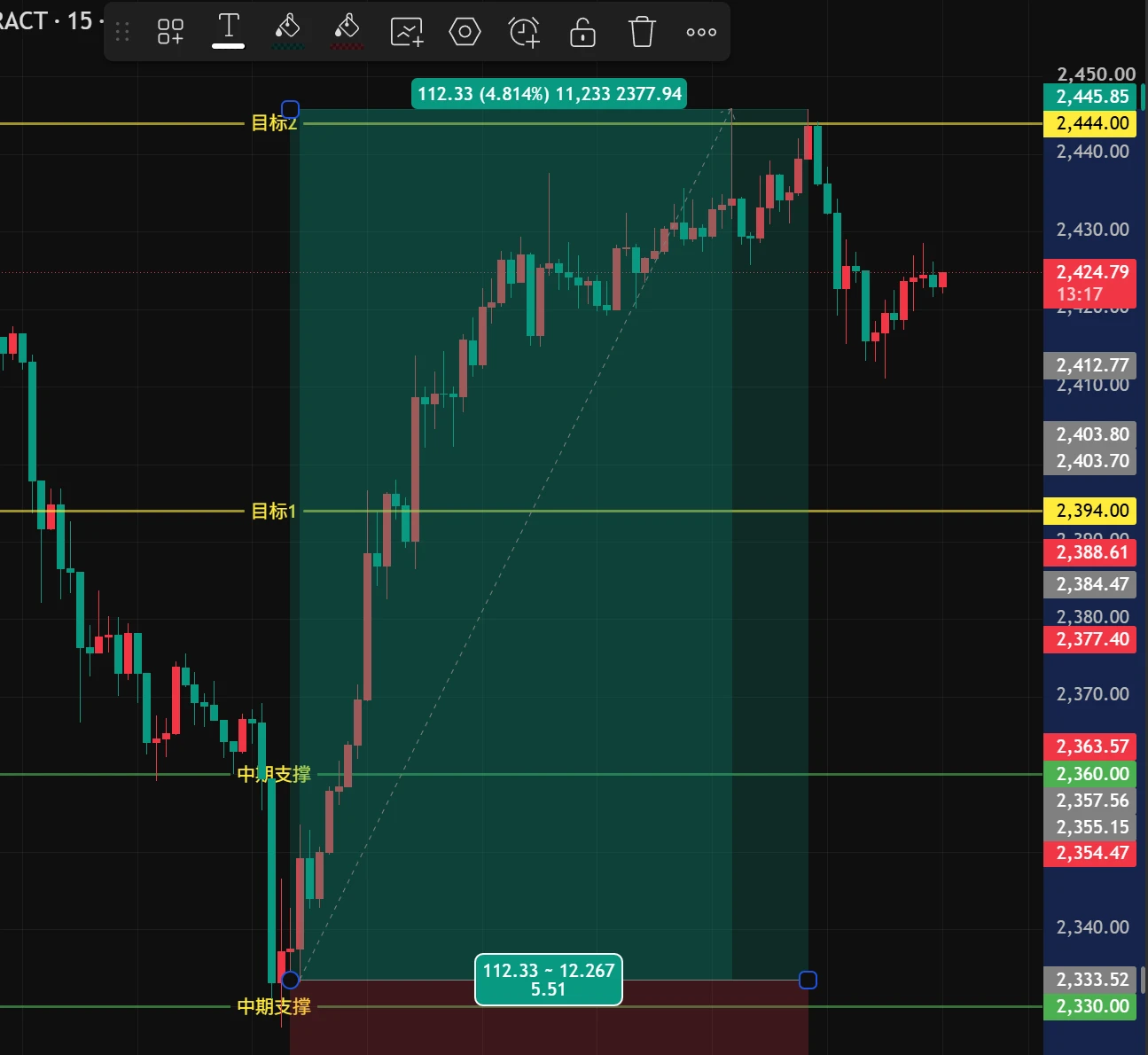
Task: Click the 2,384.47 gray price tag
Action: [x=1090, y=584]
